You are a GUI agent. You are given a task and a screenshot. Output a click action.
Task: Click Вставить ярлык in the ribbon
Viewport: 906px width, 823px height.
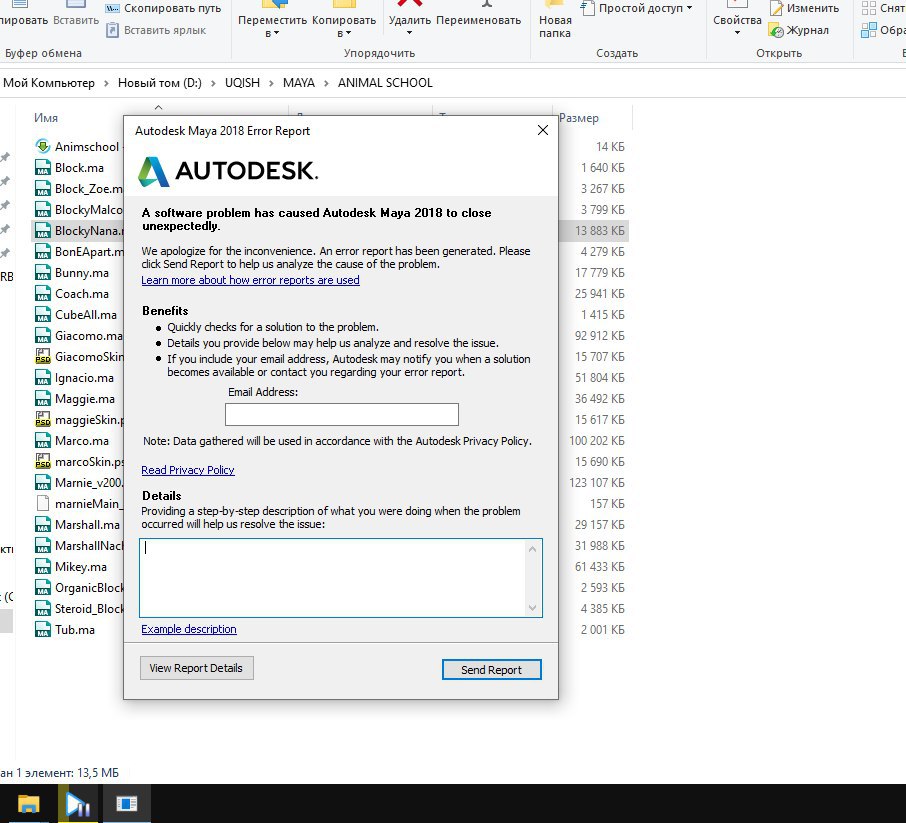coord(156,30)
